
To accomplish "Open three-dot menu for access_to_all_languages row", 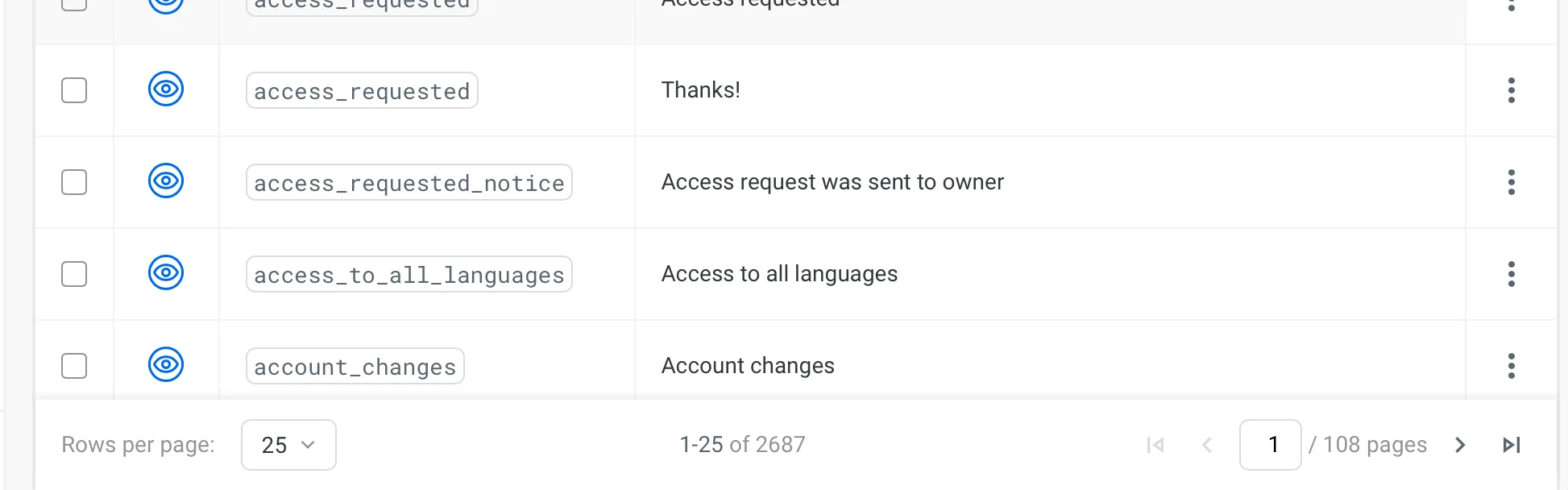I will point(1511,274).
